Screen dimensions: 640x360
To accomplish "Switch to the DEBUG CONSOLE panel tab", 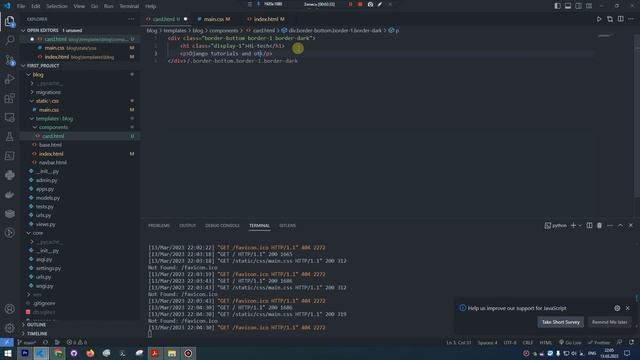I will [222, 225].
